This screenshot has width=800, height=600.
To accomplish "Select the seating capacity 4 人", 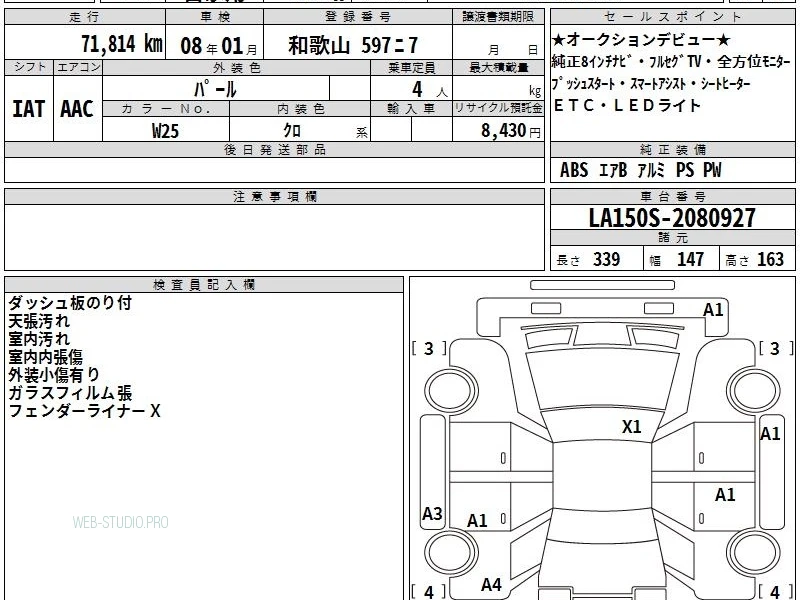I will pos(429,90).
